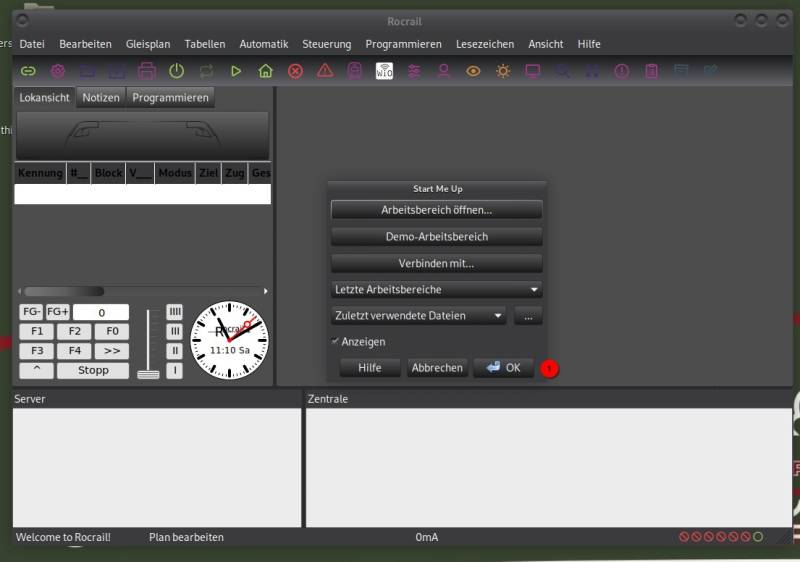Click the orange sun light icon
This screenshot has width=800, height=562.
[x=503, y=71]
